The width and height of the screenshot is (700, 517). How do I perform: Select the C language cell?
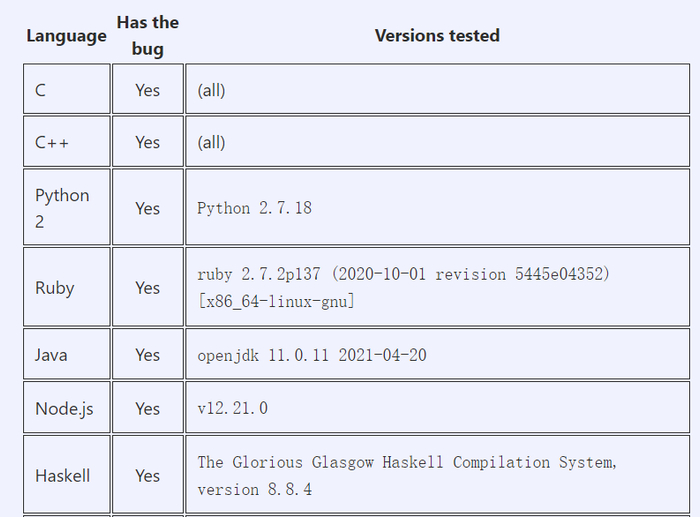click(66, 90)
